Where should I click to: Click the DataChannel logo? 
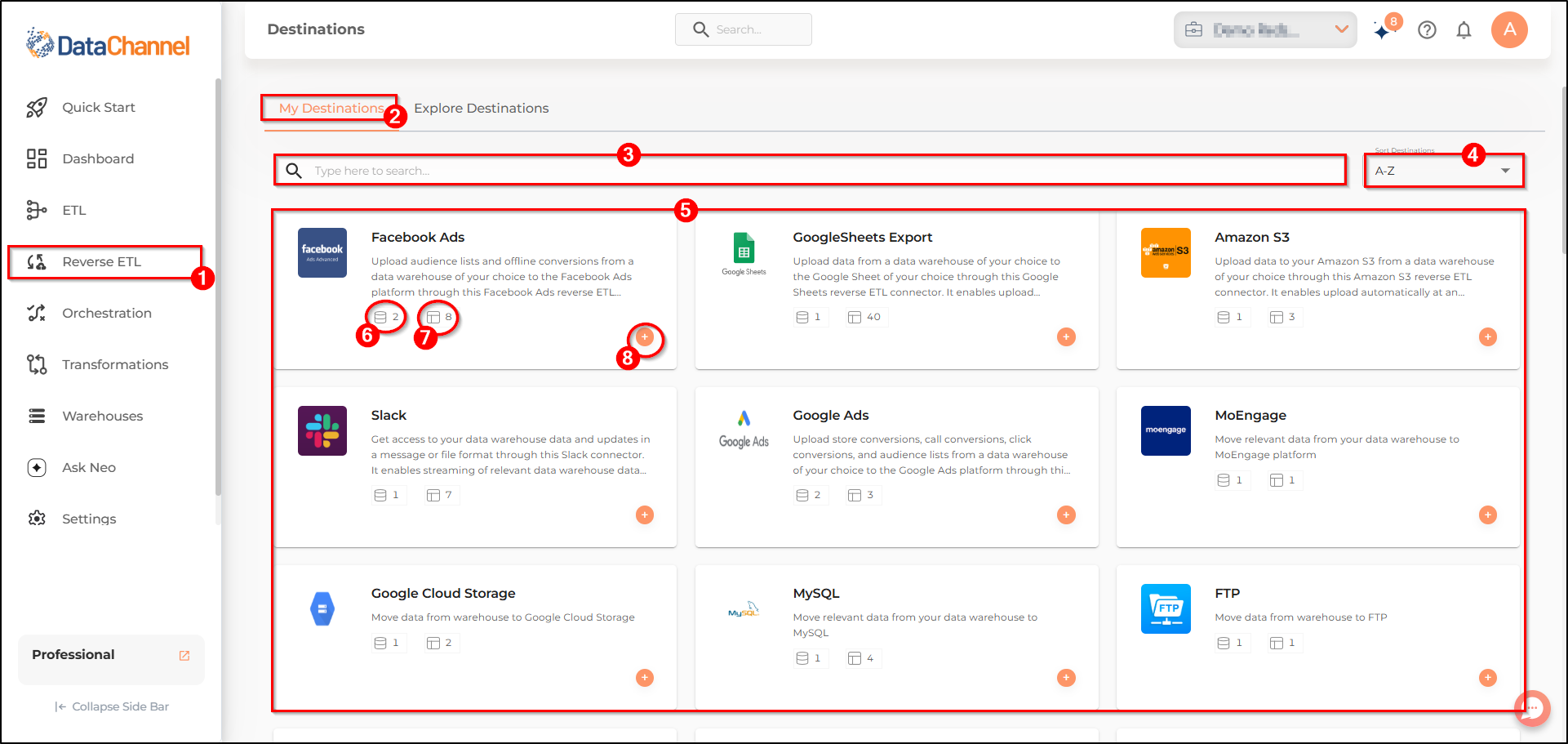pyautogui.click(x=108, y=44)
